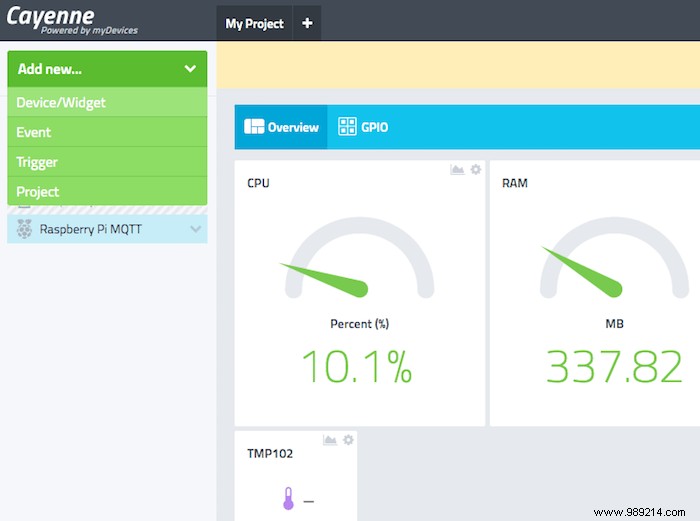
Task: Click the 10.1% CPU value
Action: tap(357, 367)
